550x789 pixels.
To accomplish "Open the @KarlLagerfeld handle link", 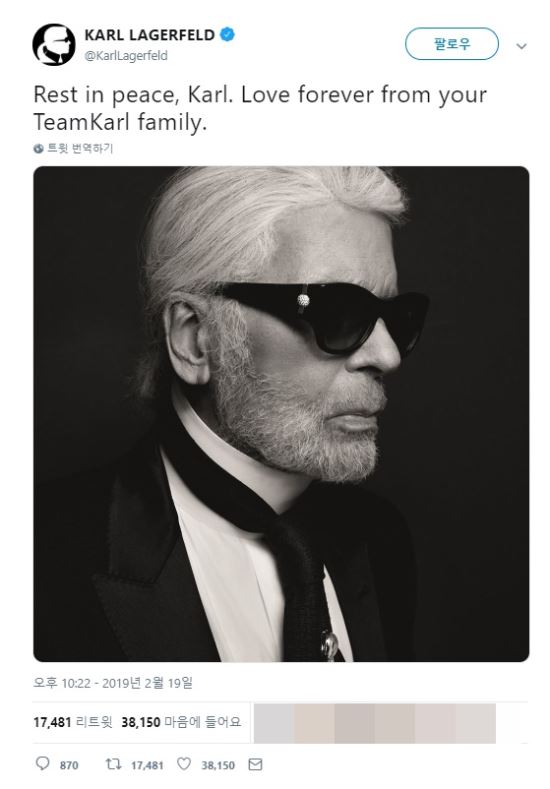I will [126, 56].
